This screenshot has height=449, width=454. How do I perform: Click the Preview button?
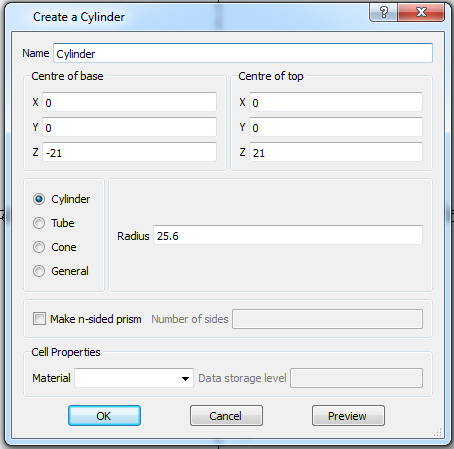tap(348, 416)
